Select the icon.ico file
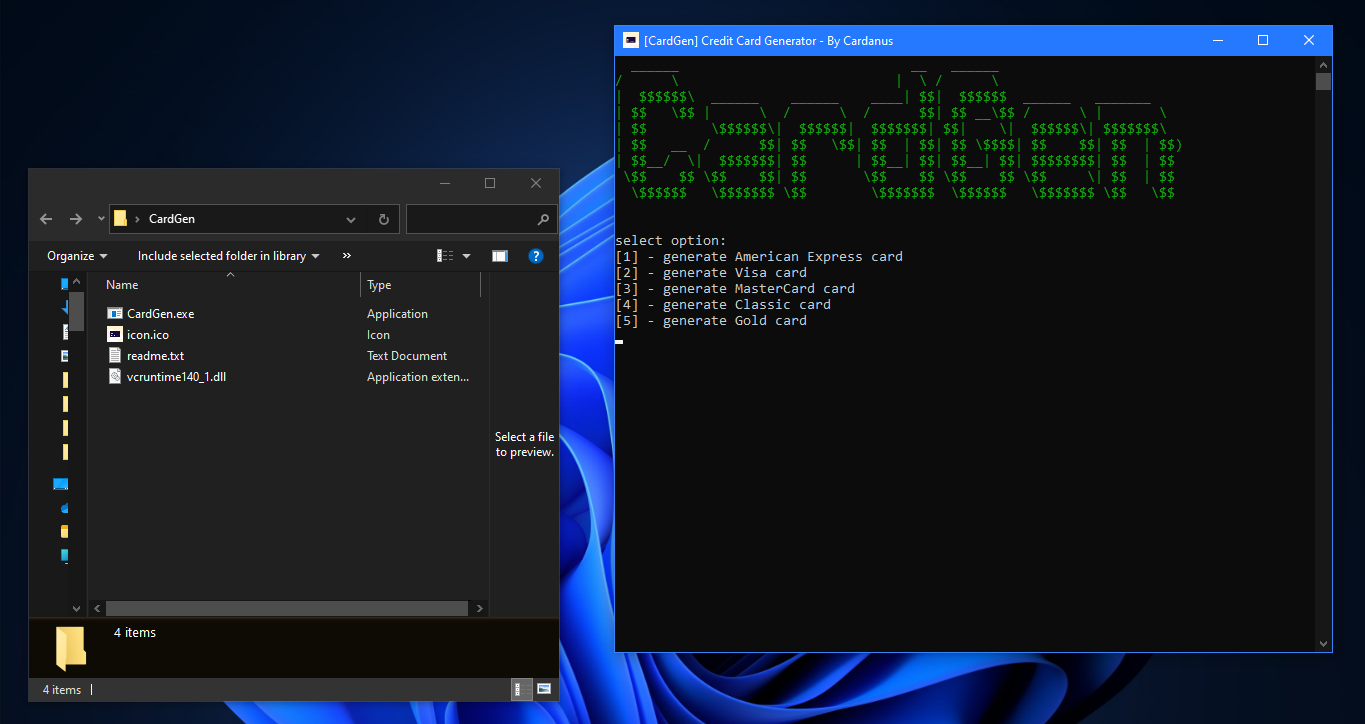 coord(148,335)
